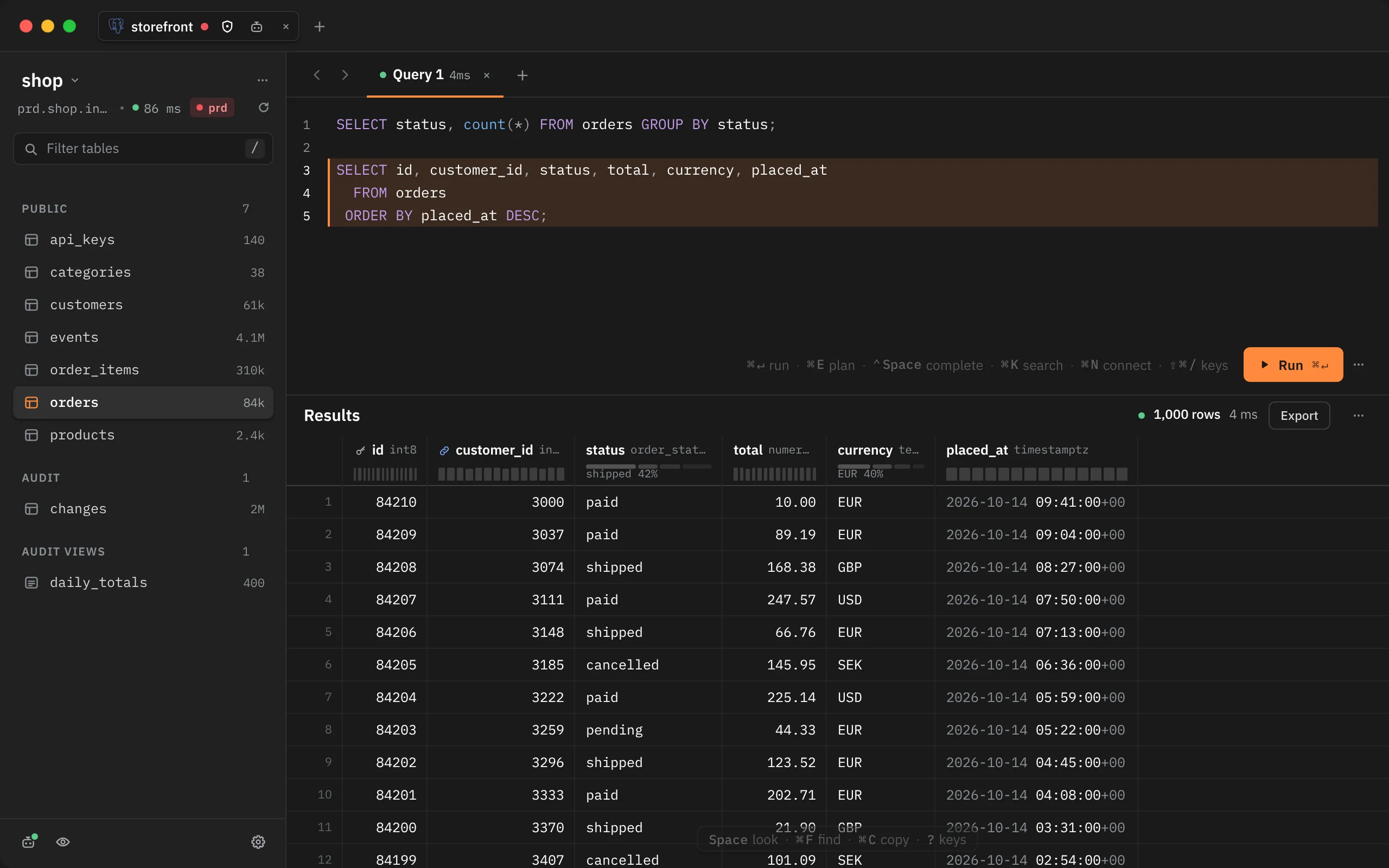Expand the shop database dropdown
The width and height of the screenshot is (1389, 868).
point(50,80)
